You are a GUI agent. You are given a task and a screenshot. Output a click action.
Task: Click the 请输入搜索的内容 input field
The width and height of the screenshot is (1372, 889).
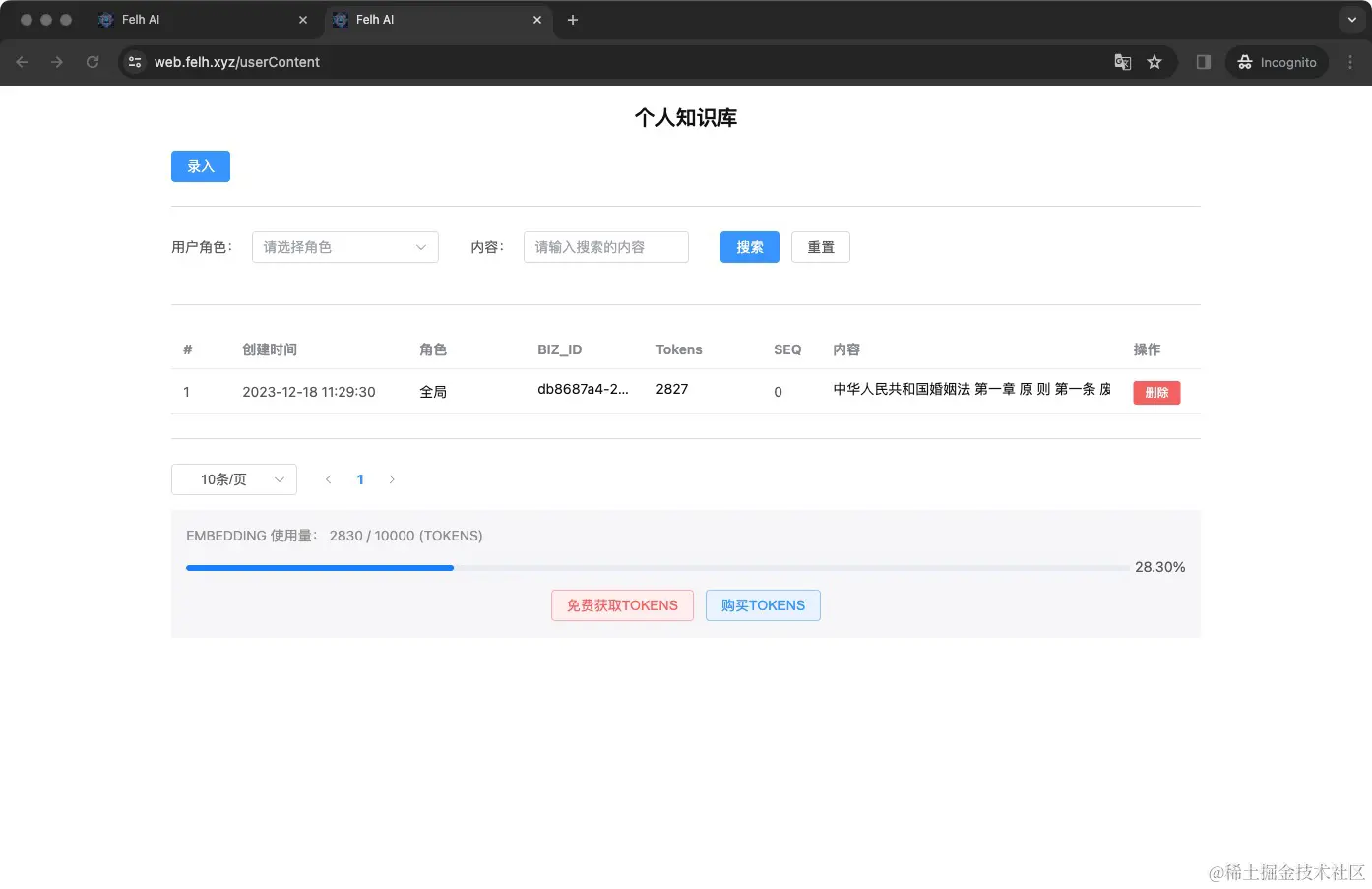pos(605,247)
